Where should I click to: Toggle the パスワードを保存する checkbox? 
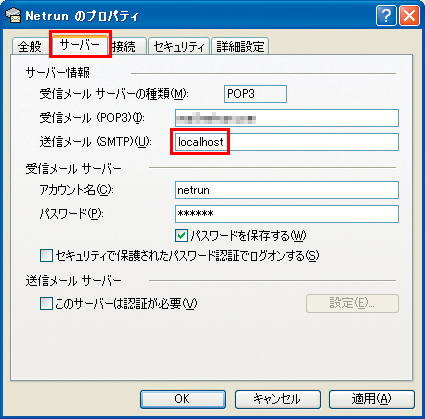point(181,236)
